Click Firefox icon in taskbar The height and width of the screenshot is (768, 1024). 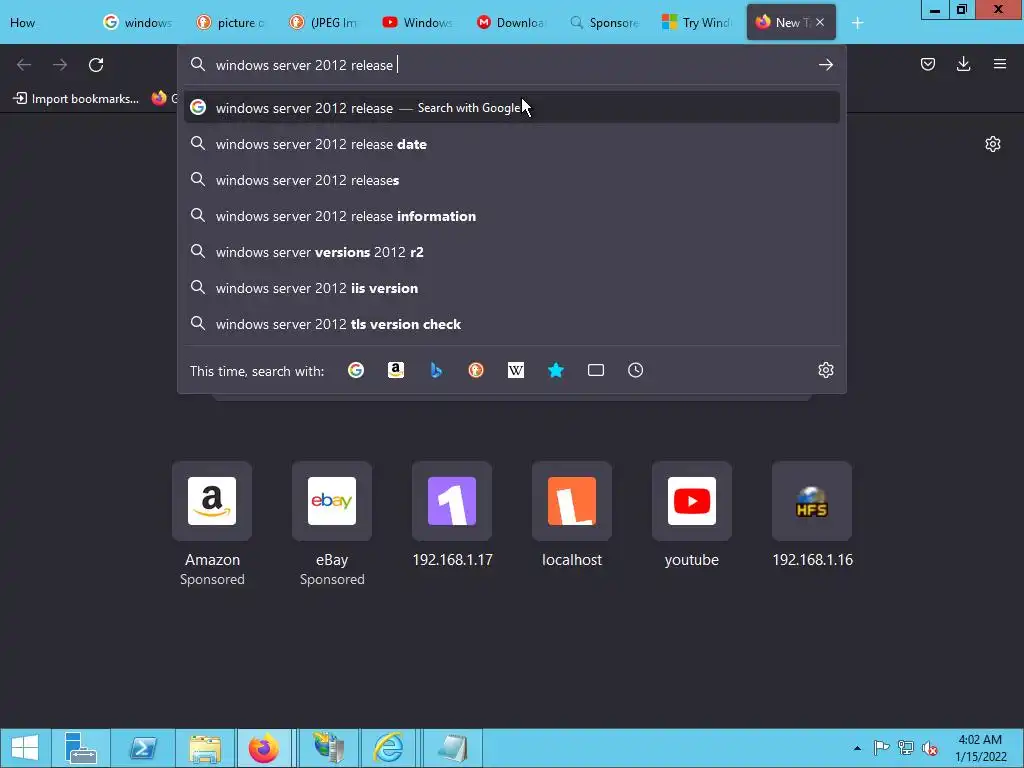click(x=264, y=748)
